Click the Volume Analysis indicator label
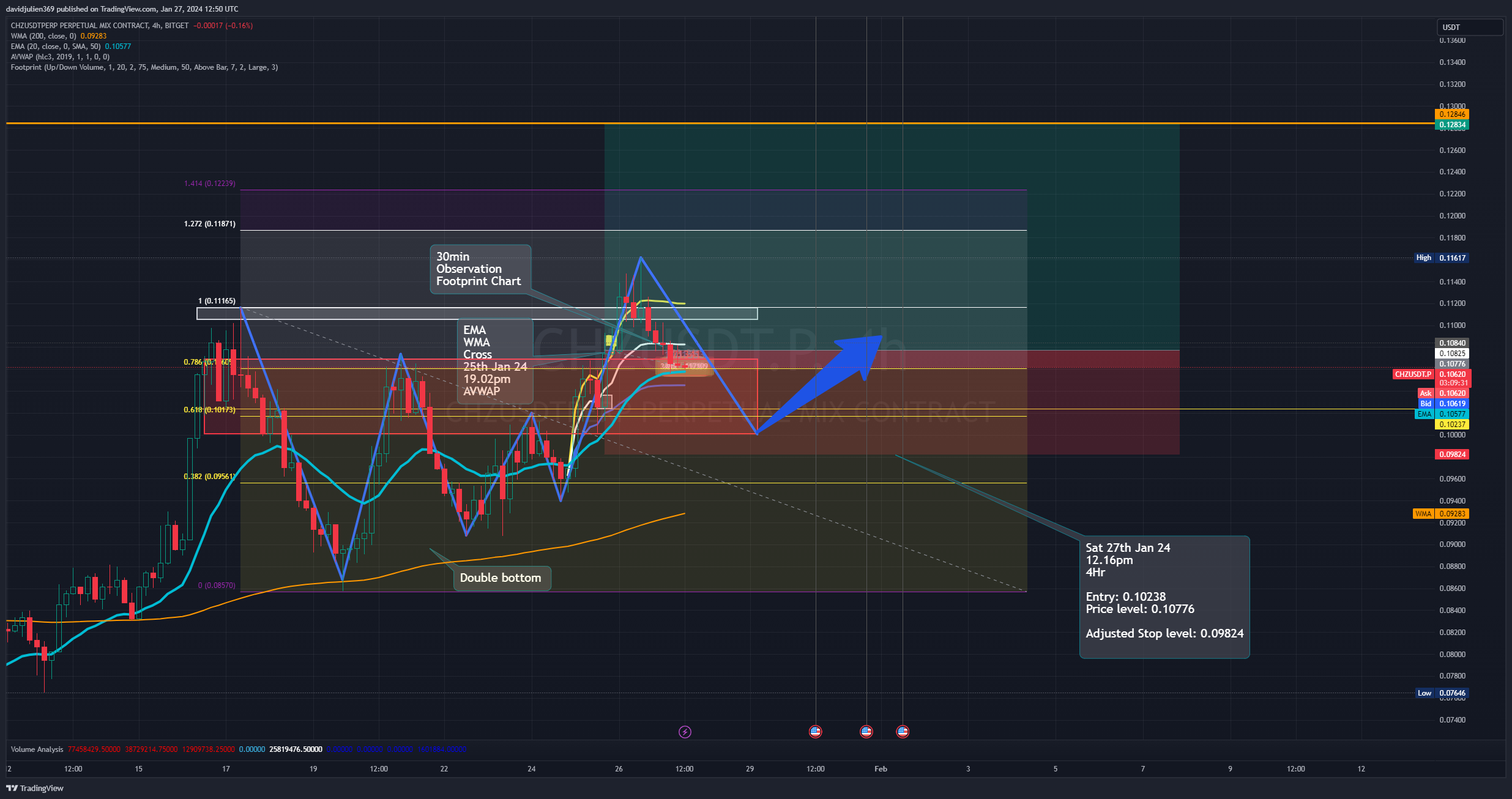 click(x=37, y=749)
